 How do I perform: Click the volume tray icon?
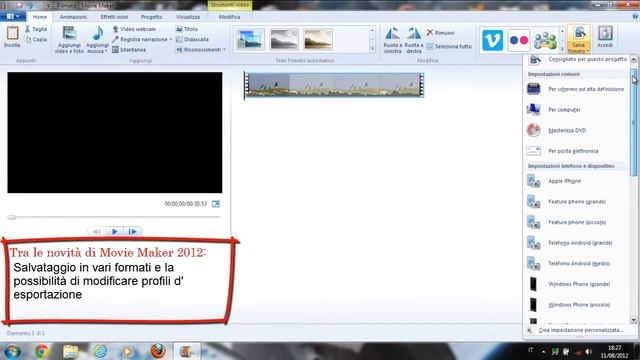click(x=588, y=351)
